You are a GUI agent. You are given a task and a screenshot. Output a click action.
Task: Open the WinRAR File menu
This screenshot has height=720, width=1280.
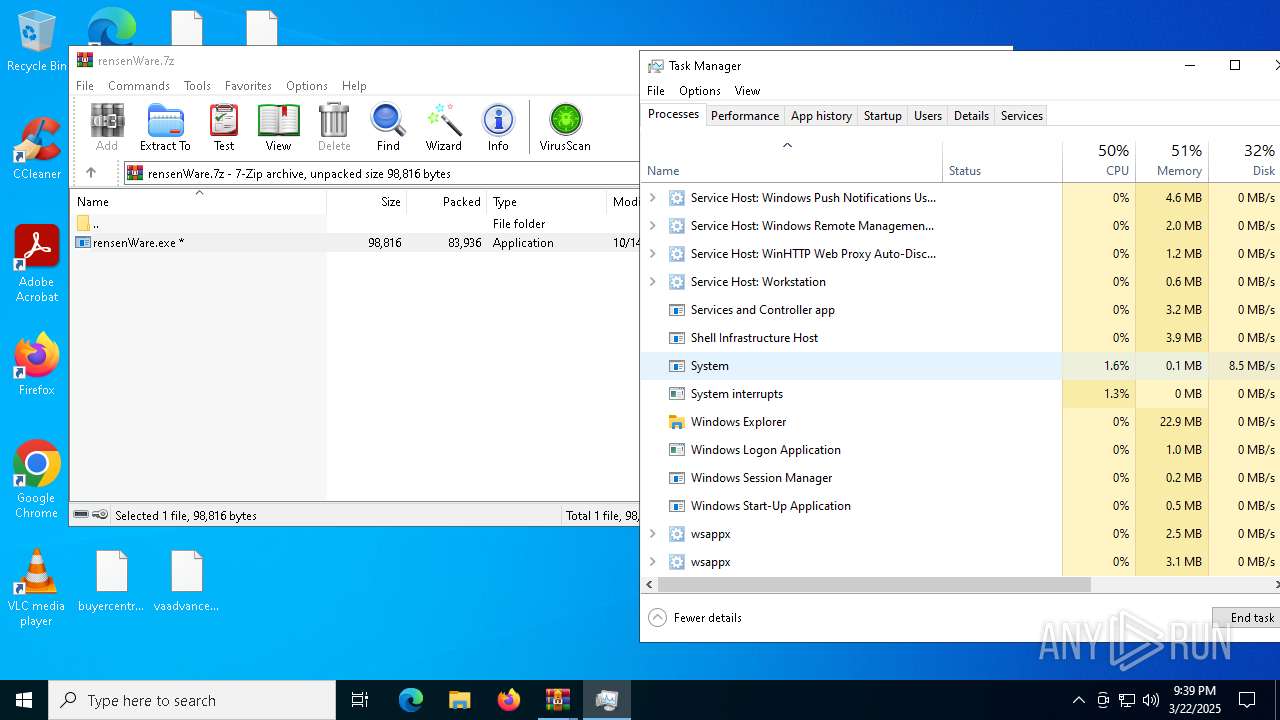[x=85, y=86]
